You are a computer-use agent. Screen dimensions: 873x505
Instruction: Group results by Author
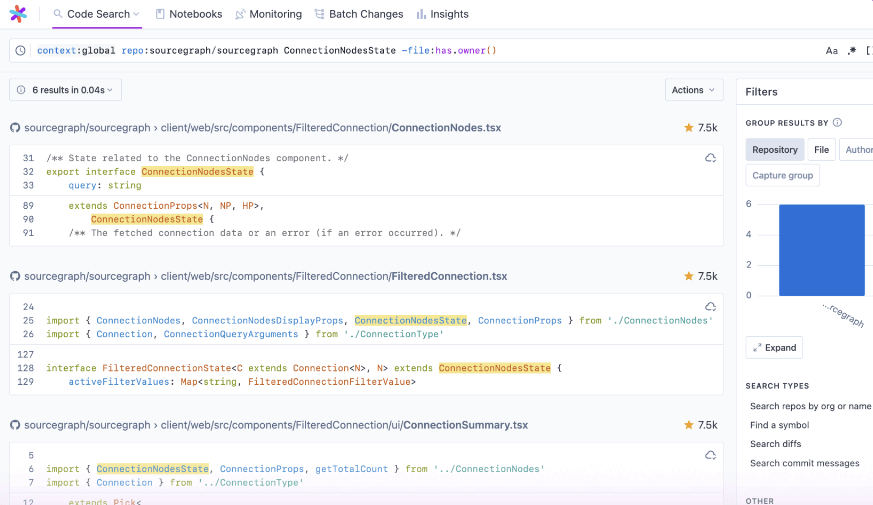pyautogui.click(x=857, y=149)
